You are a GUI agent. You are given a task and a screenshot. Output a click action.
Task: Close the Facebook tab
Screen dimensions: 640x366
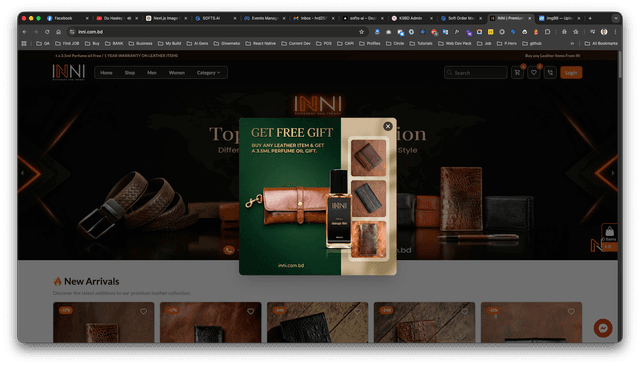pyautogui.click(x=87, y=18)
